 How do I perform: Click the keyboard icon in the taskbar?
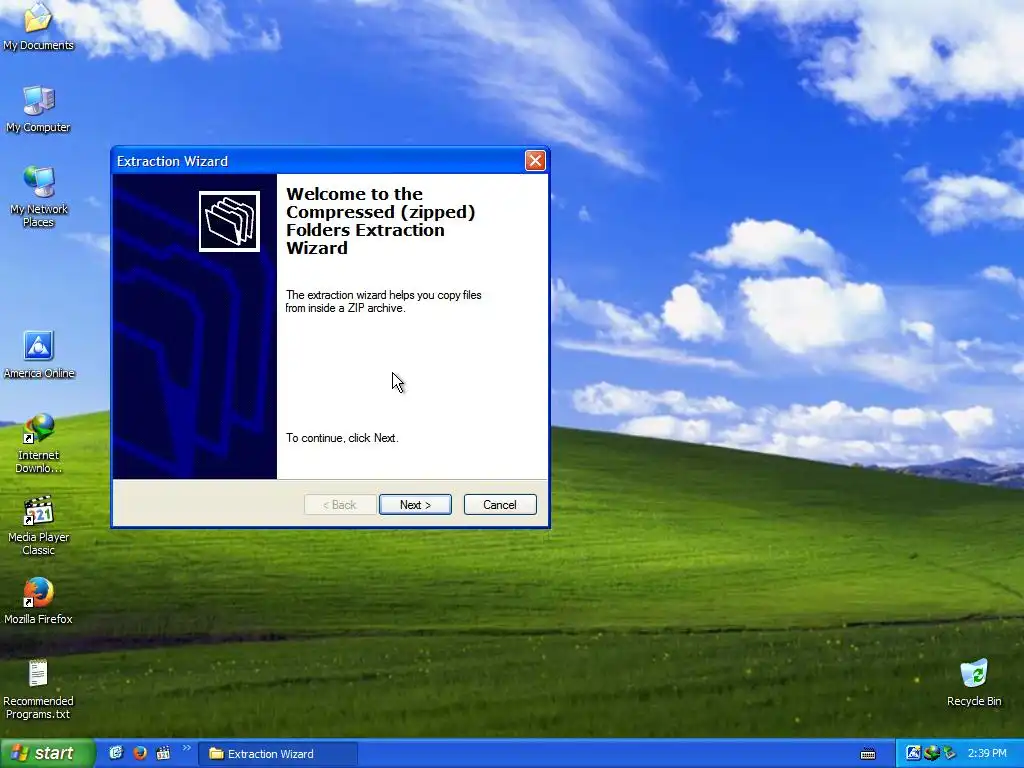coord(868,754)
